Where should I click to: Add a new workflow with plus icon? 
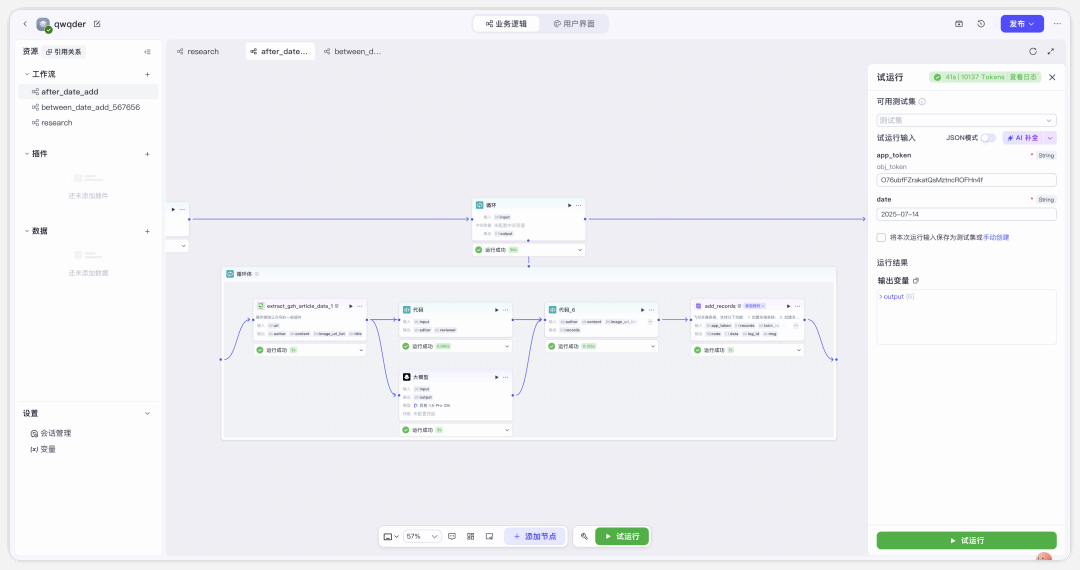click(147, 74)
